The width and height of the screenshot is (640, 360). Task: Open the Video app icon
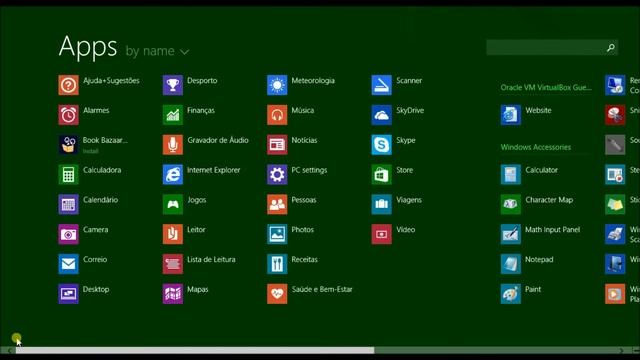pos(382,234)
